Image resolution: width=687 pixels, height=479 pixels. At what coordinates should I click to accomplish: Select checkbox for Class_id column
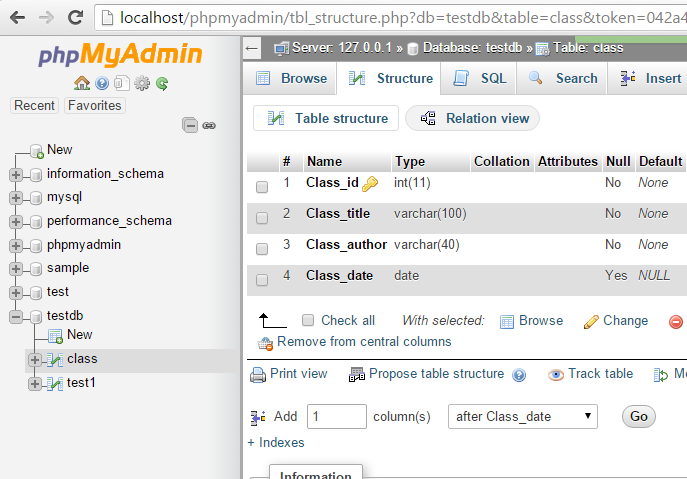point(262,187)
